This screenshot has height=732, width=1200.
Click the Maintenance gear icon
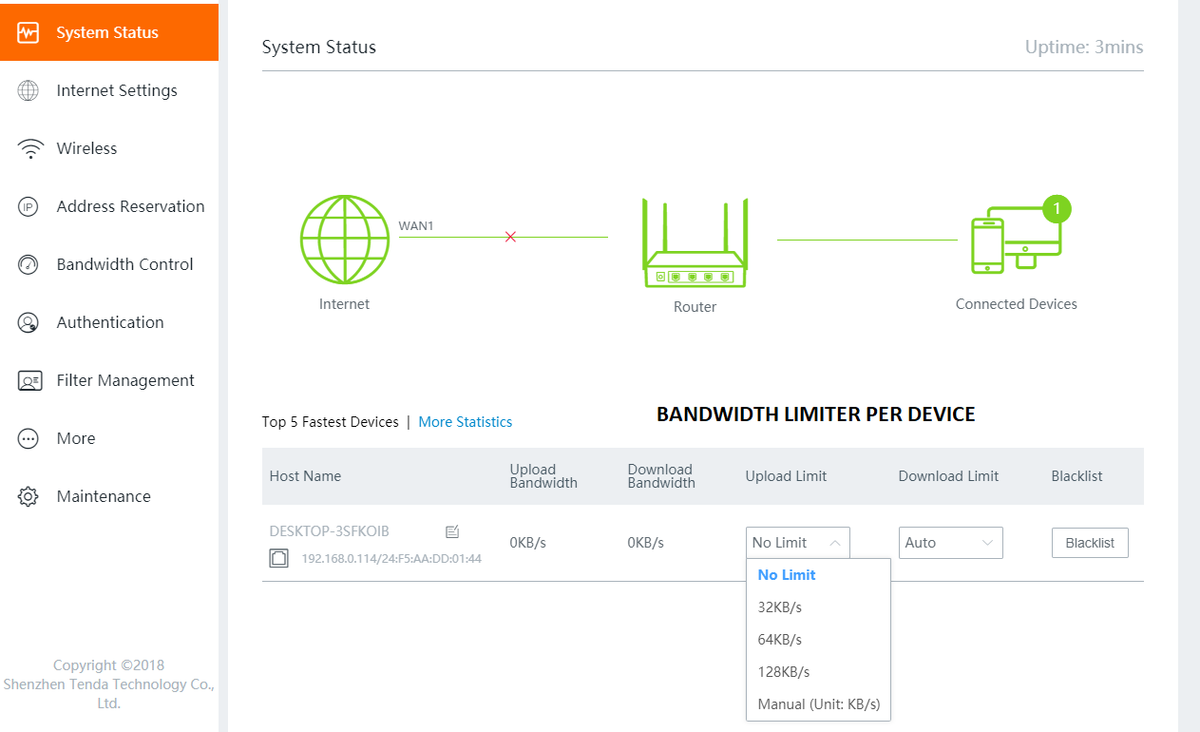(x=29, y=497)
